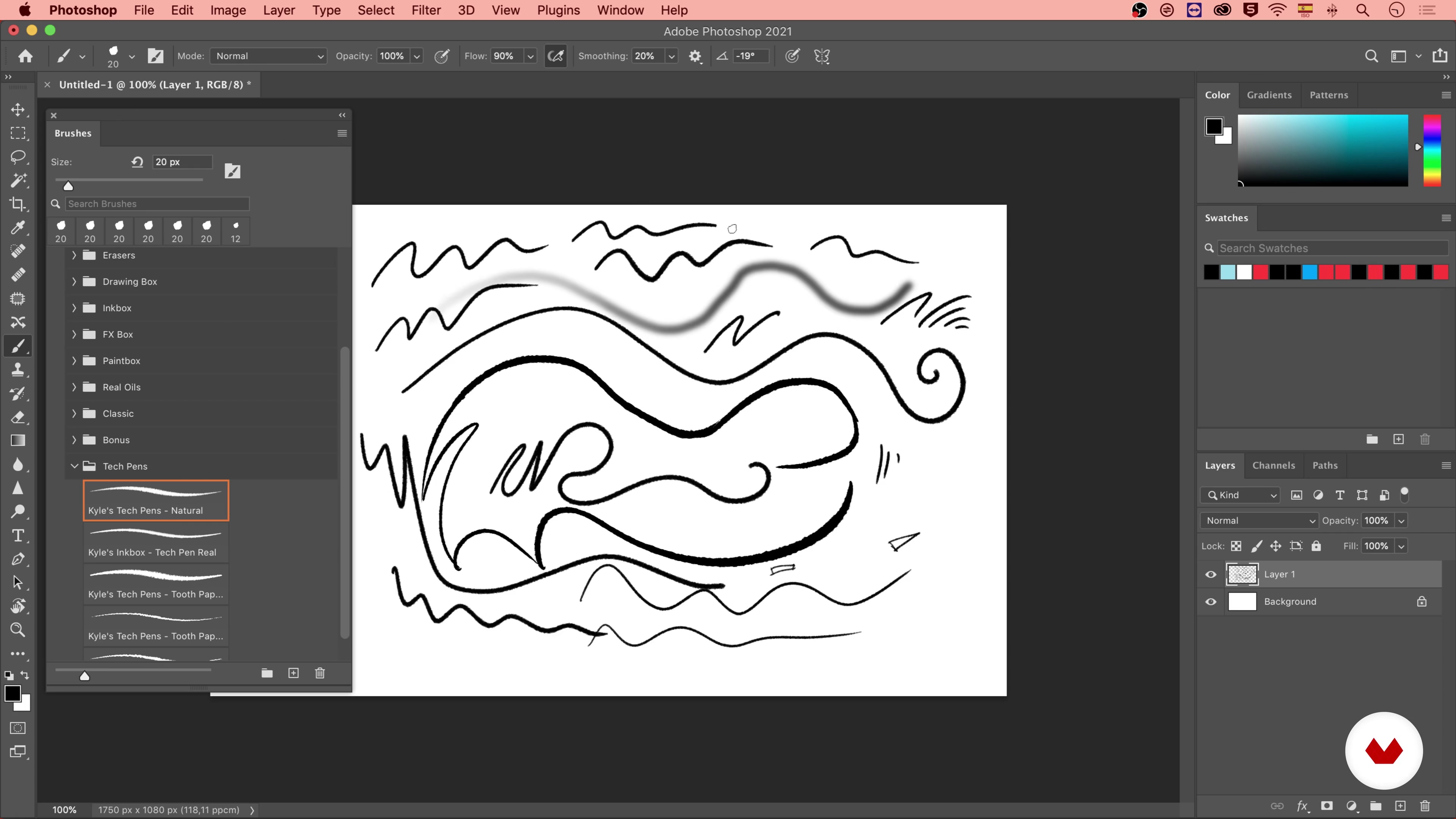The height and width of the screenshot is (819, 1456).
Task: Select the Clone Stamp tool
Action: pyautogui.click(x=18, y=370)
